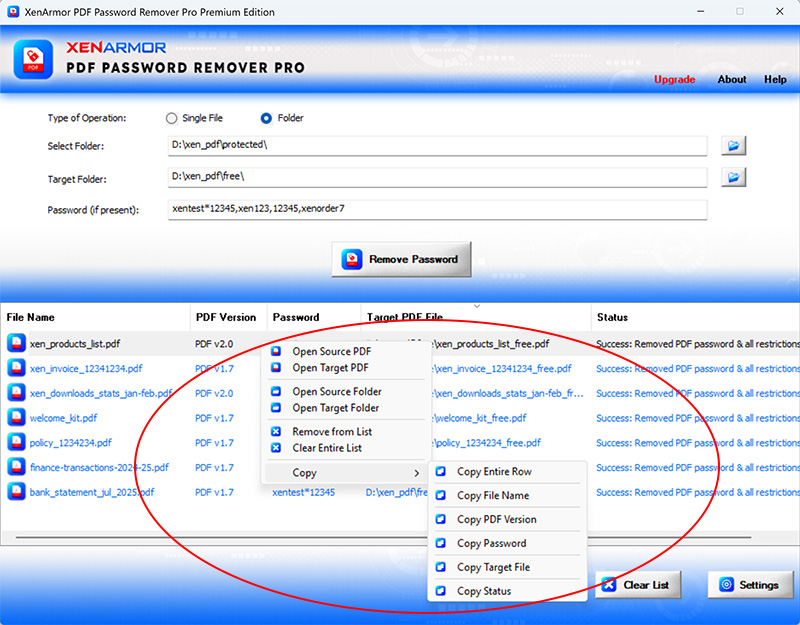This screenshot has height=625, width=800.
Task: Select the welcome_kit.pdf file name
Action: click(x=63, y=418)
